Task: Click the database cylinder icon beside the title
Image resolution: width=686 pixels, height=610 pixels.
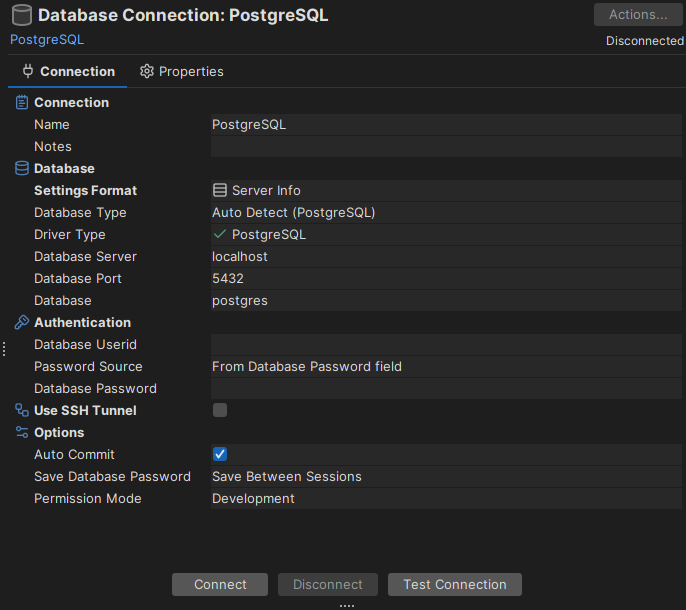Action: [21, 15]
